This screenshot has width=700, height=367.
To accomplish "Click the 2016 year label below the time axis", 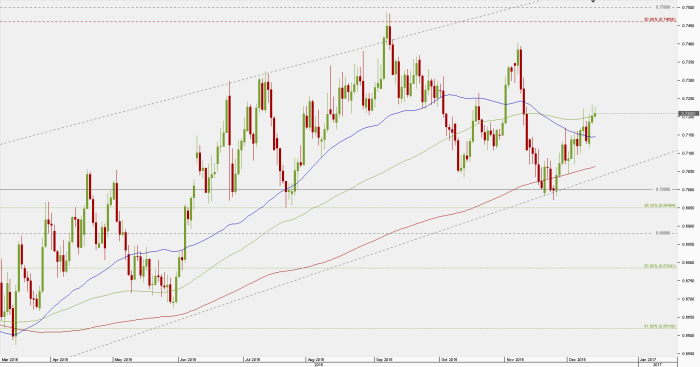I will 319,364.
